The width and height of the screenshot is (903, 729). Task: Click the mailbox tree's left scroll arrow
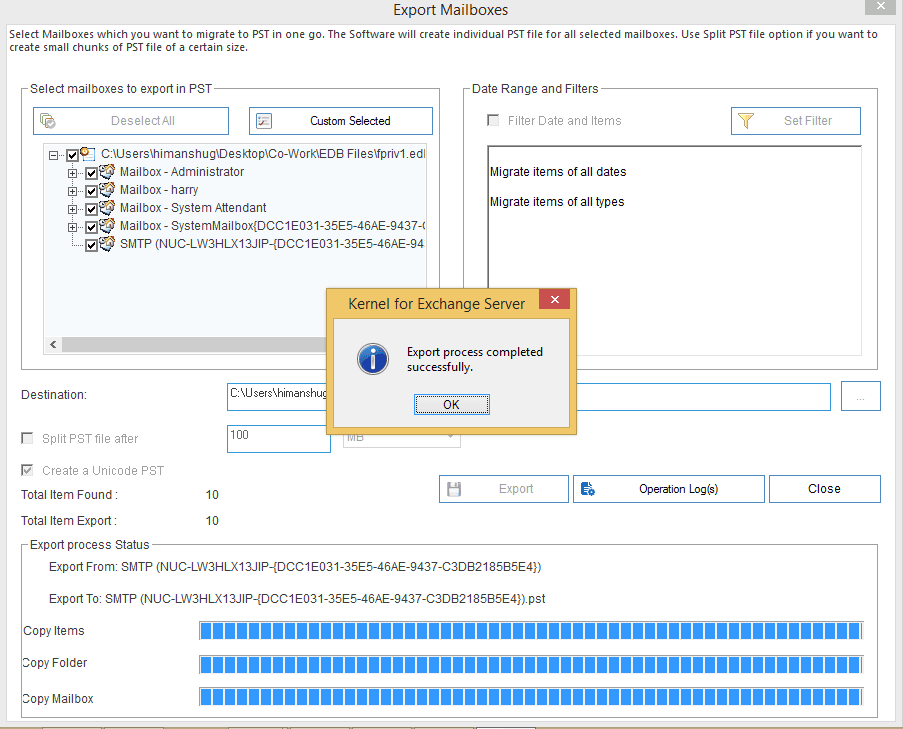(x=53, y=344)
